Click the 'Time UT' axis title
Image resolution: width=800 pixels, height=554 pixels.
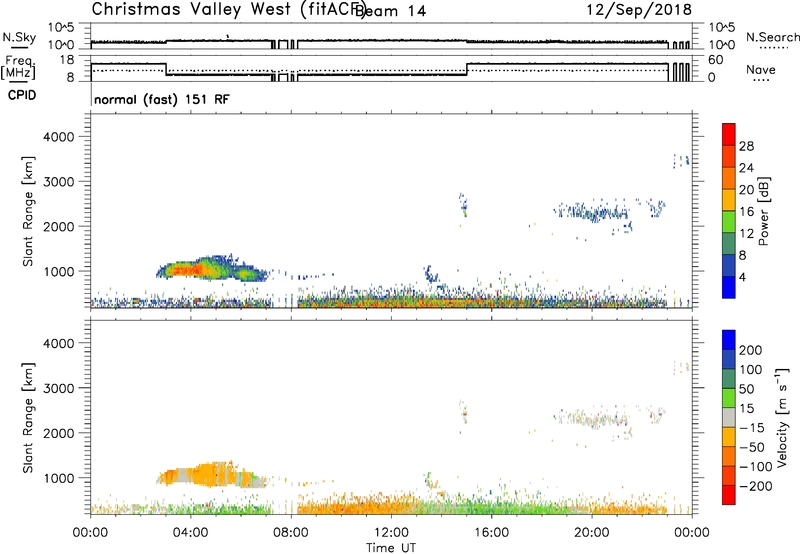click(x=391, y=548)
